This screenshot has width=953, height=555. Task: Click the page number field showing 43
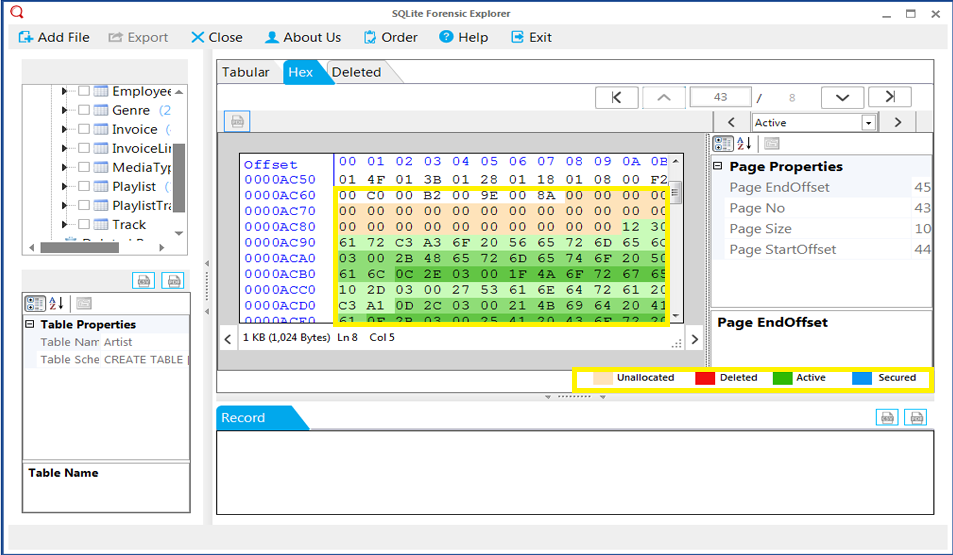coord(720,97)
